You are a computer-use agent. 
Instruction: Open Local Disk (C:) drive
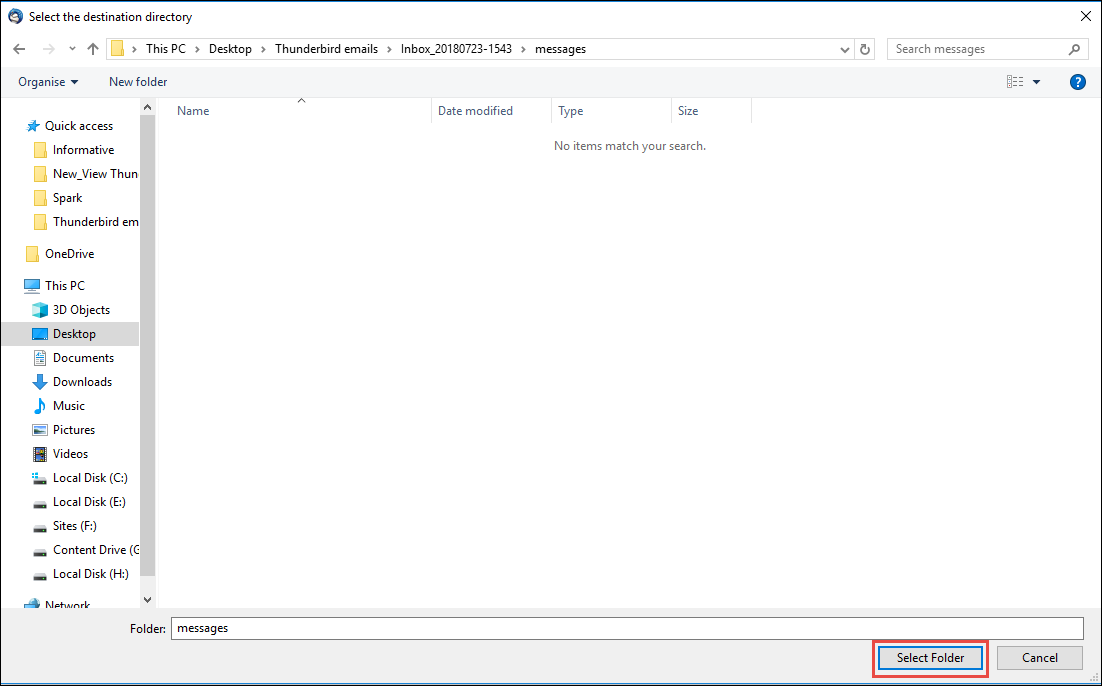pyautogui.click(x=88, y=477)
